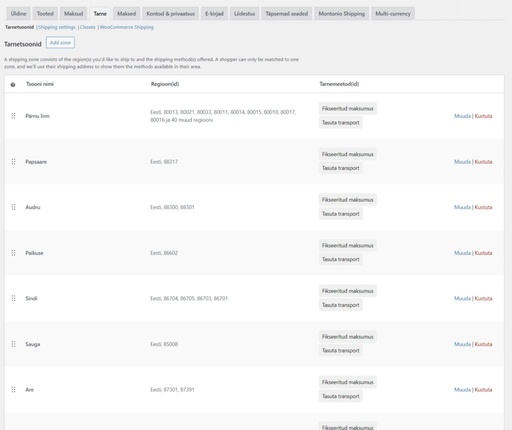Open the WooCommerce Shipping sub-link
The width and height of the screenshot is (512, 430).
(127, 27)
